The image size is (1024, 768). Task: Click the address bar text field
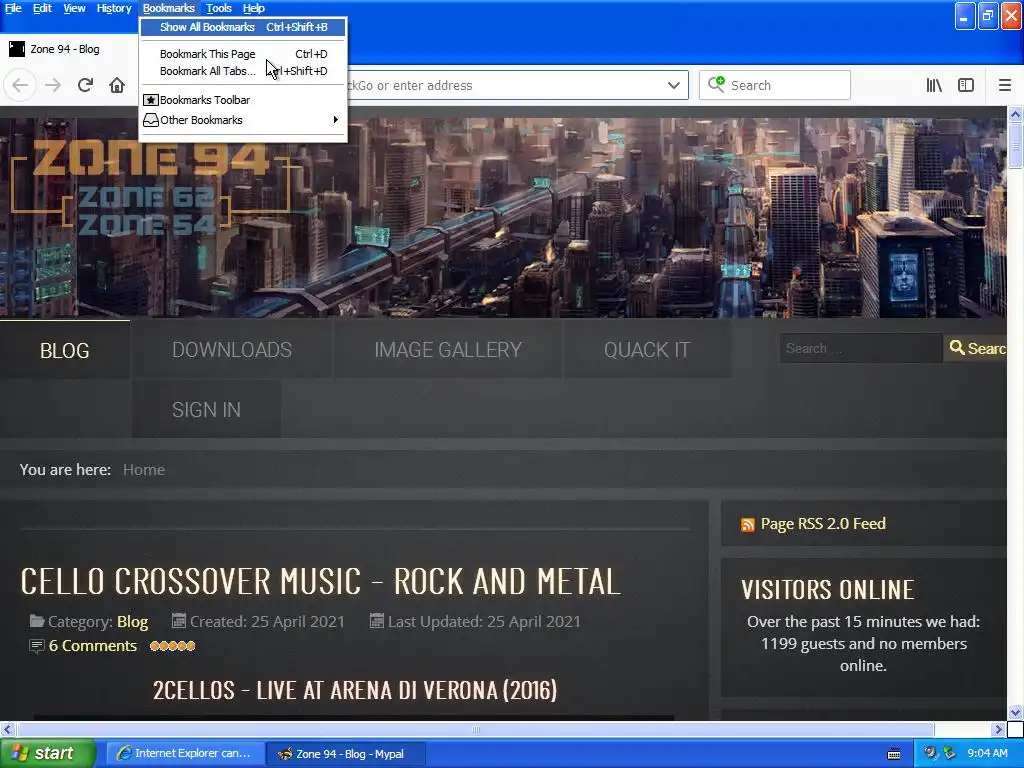[503, 85]
